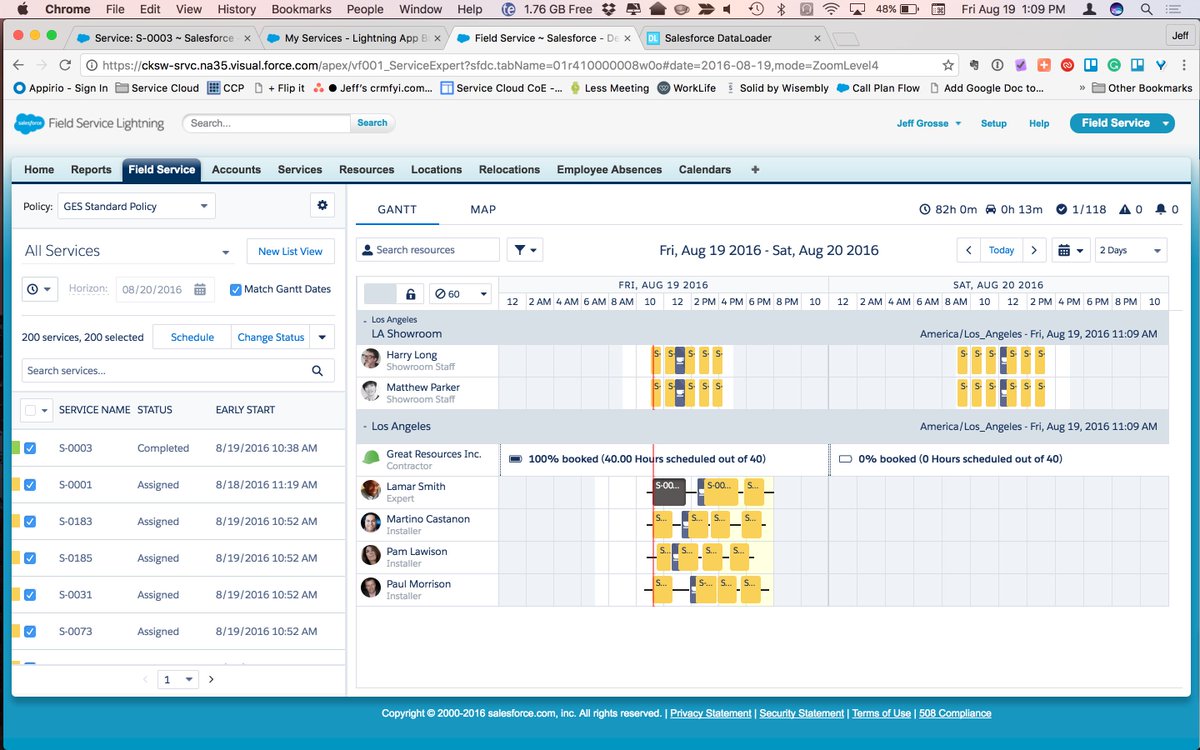Viewport: 1200px width, 750px height.
Task: Click the New List View button
Action: click(290, 251)
